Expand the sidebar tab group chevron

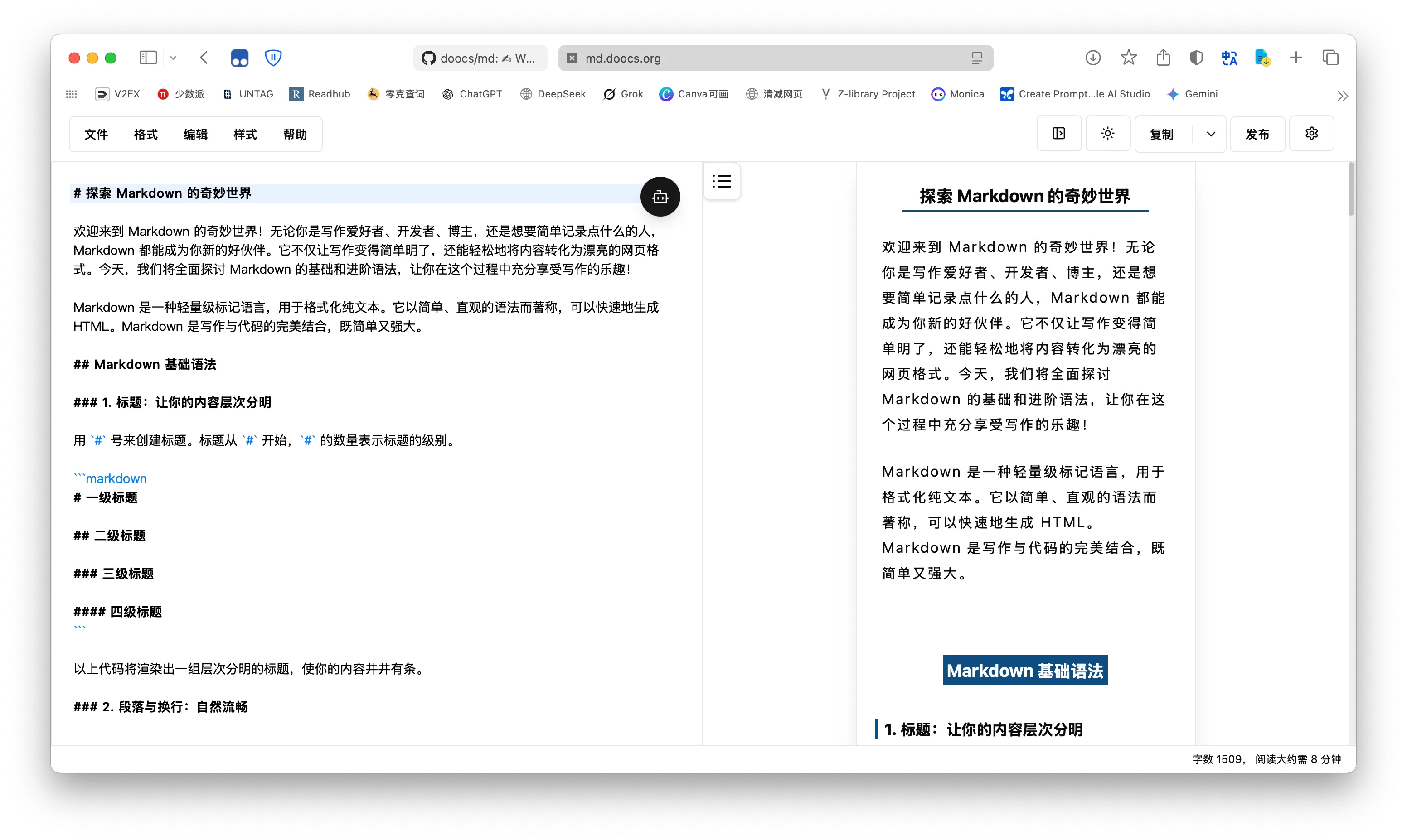[x=173, y=58]
